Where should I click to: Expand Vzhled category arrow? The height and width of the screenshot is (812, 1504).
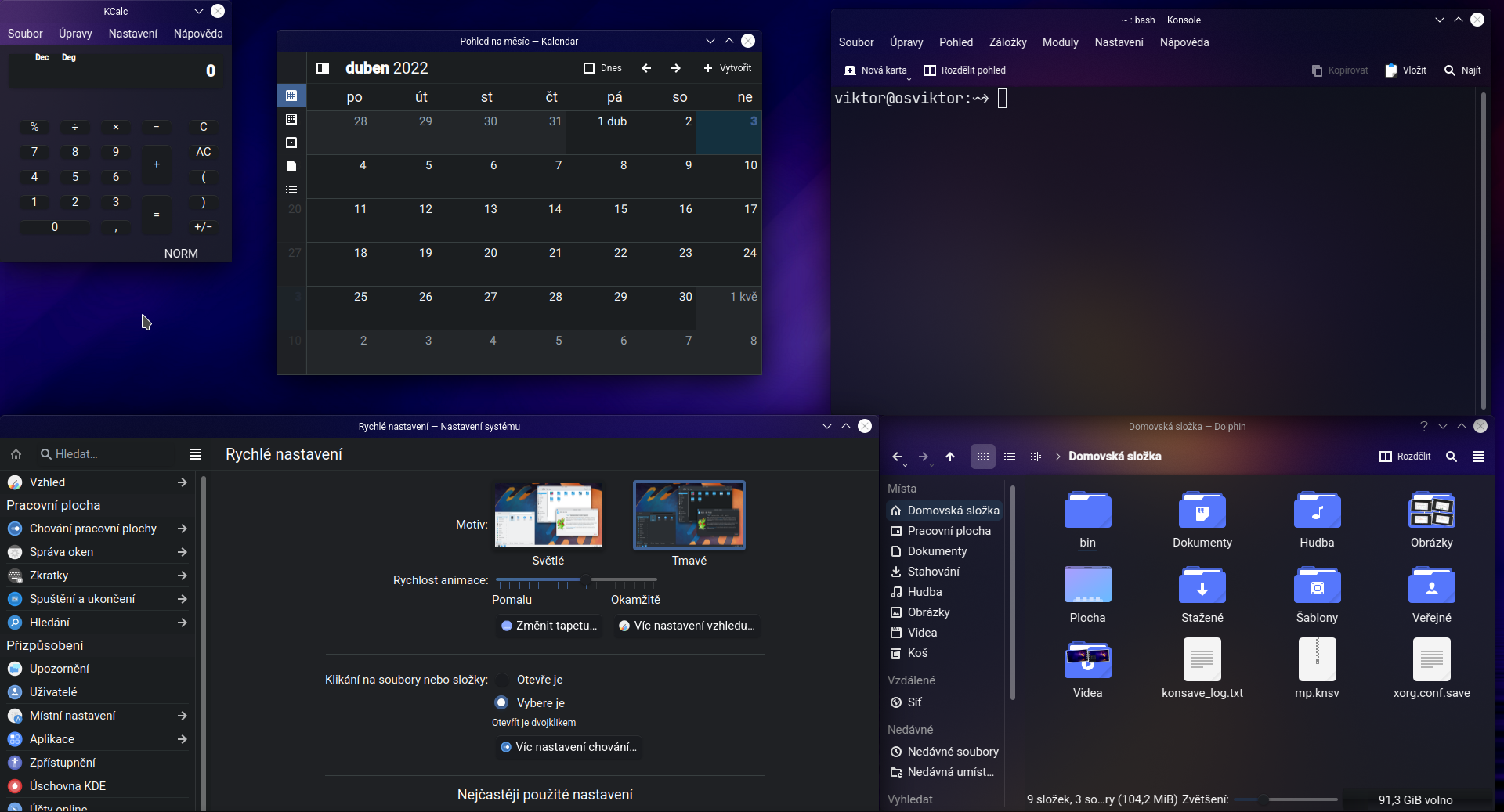[182, 482]
